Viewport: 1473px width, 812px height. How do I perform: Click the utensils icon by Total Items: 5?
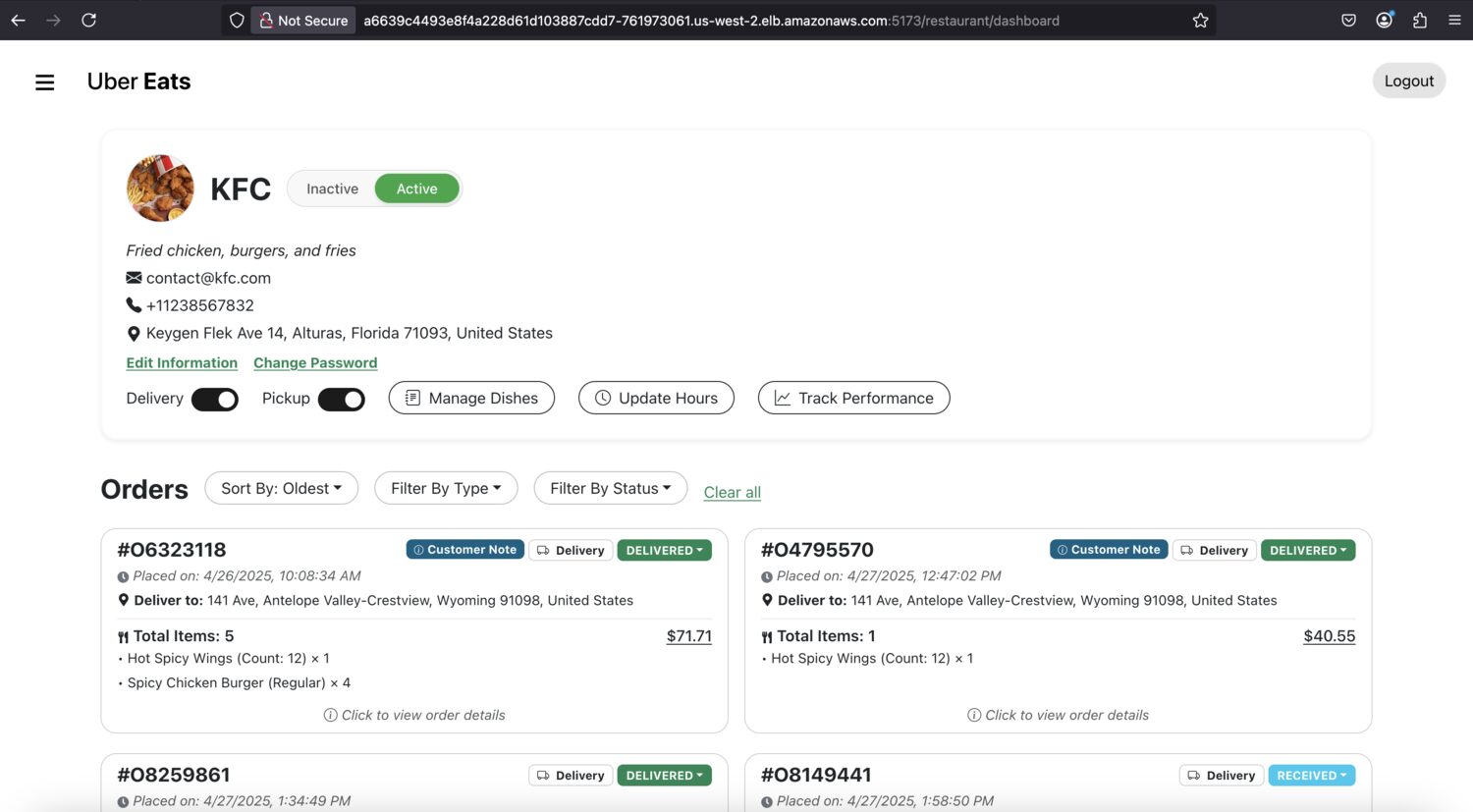coord(124,637)
